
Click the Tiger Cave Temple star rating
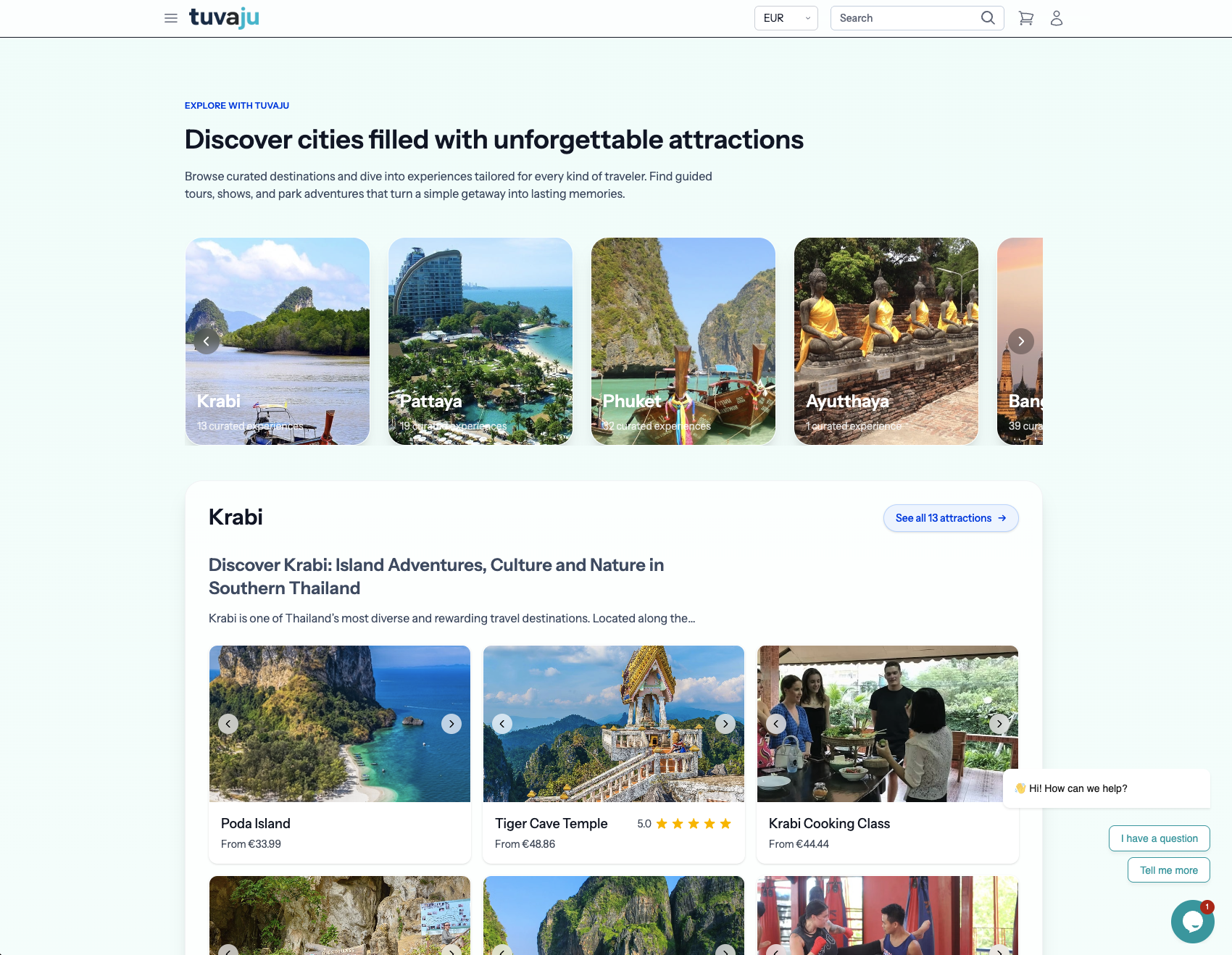click(x=685, y=824)
